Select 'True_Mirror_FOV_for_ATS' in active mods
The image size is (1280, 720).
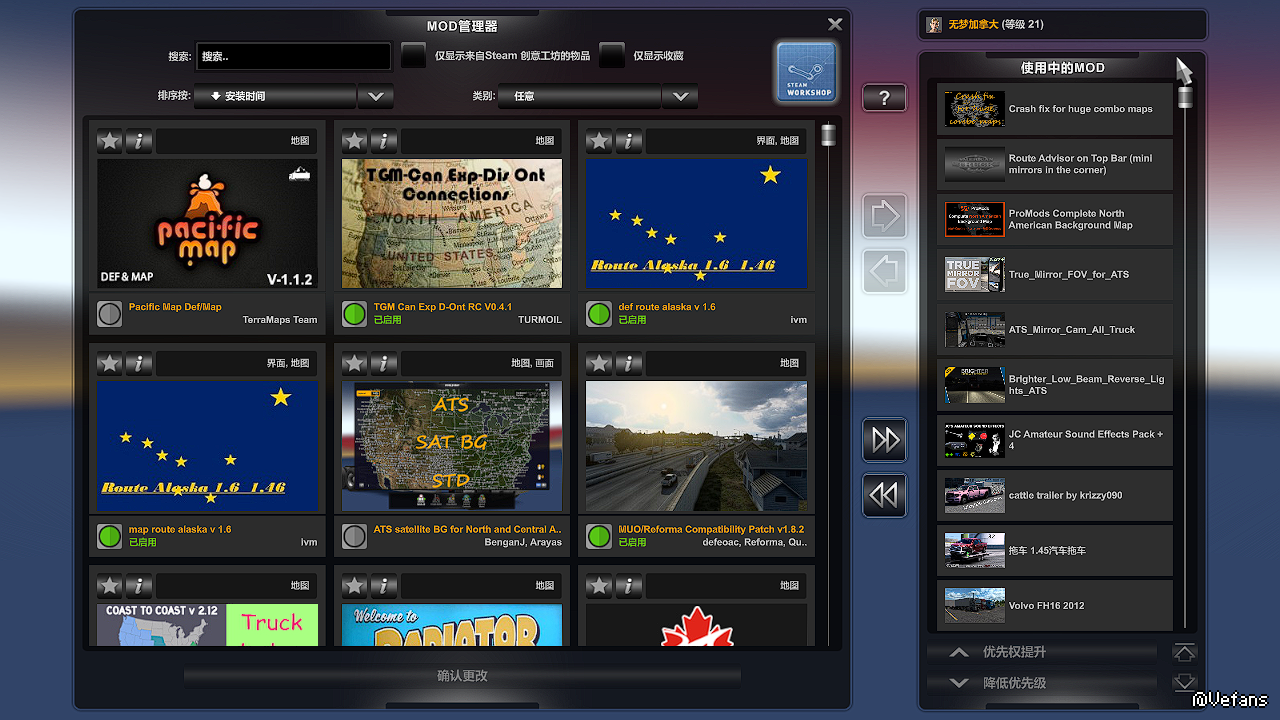pyautogui.click(x=1055, y=274)
